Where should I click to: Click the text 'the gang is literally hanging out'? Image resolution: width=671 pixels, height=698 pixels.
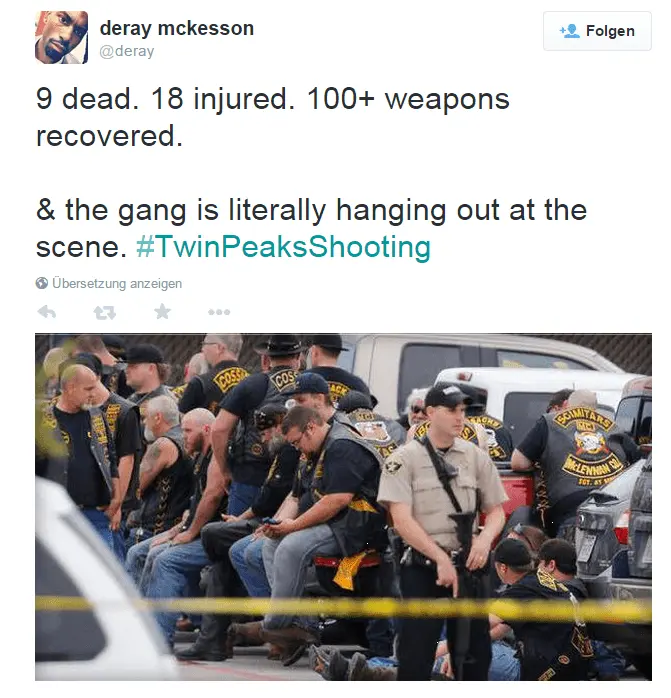click(282, 210)
